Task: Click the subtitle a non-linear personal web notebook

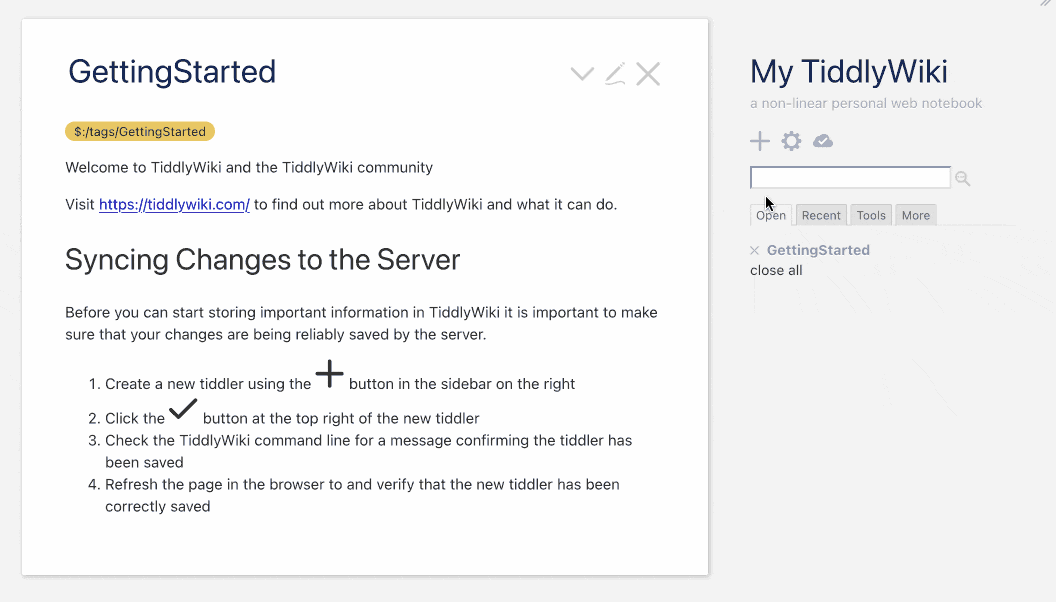Action: point(866,103)
